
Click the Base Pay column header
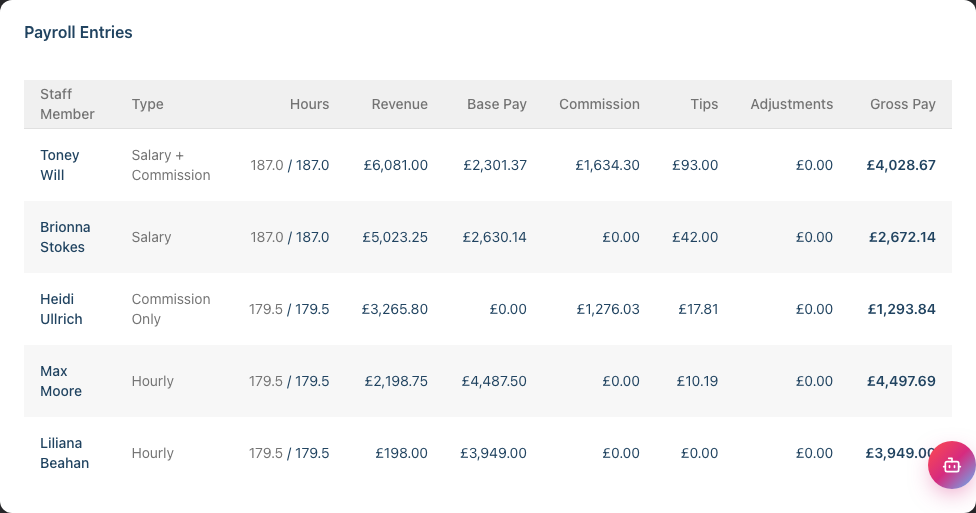[x=497, y=104]
